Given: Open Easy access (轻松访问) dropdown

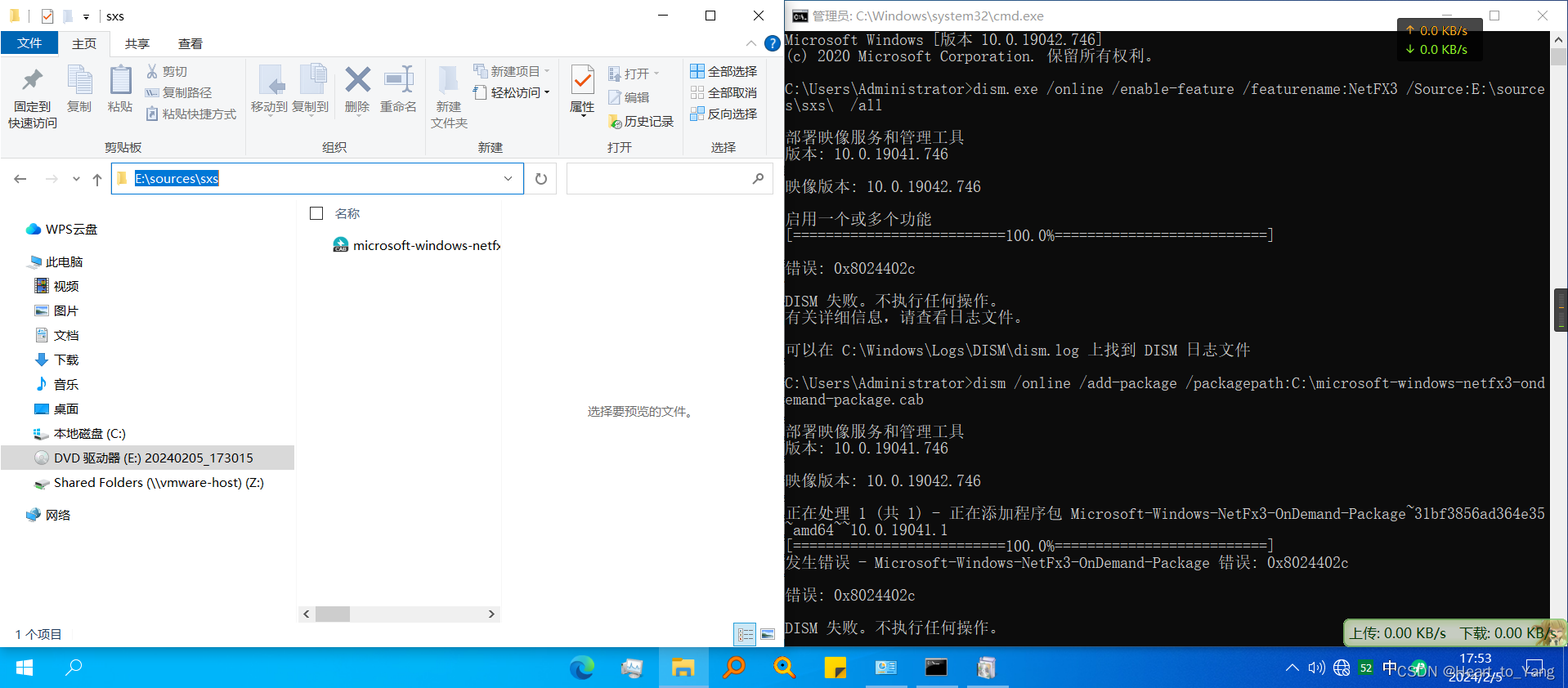Looking at the screenshot, I should [x=512, y=93].
